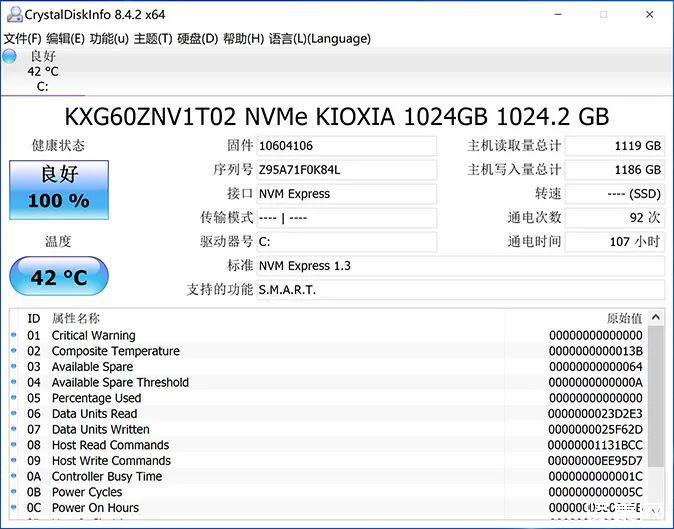Click the total host writes value 1186 GB
This screenshot has height=529, width=674.
pyautogui.click(x=615, y=170)
